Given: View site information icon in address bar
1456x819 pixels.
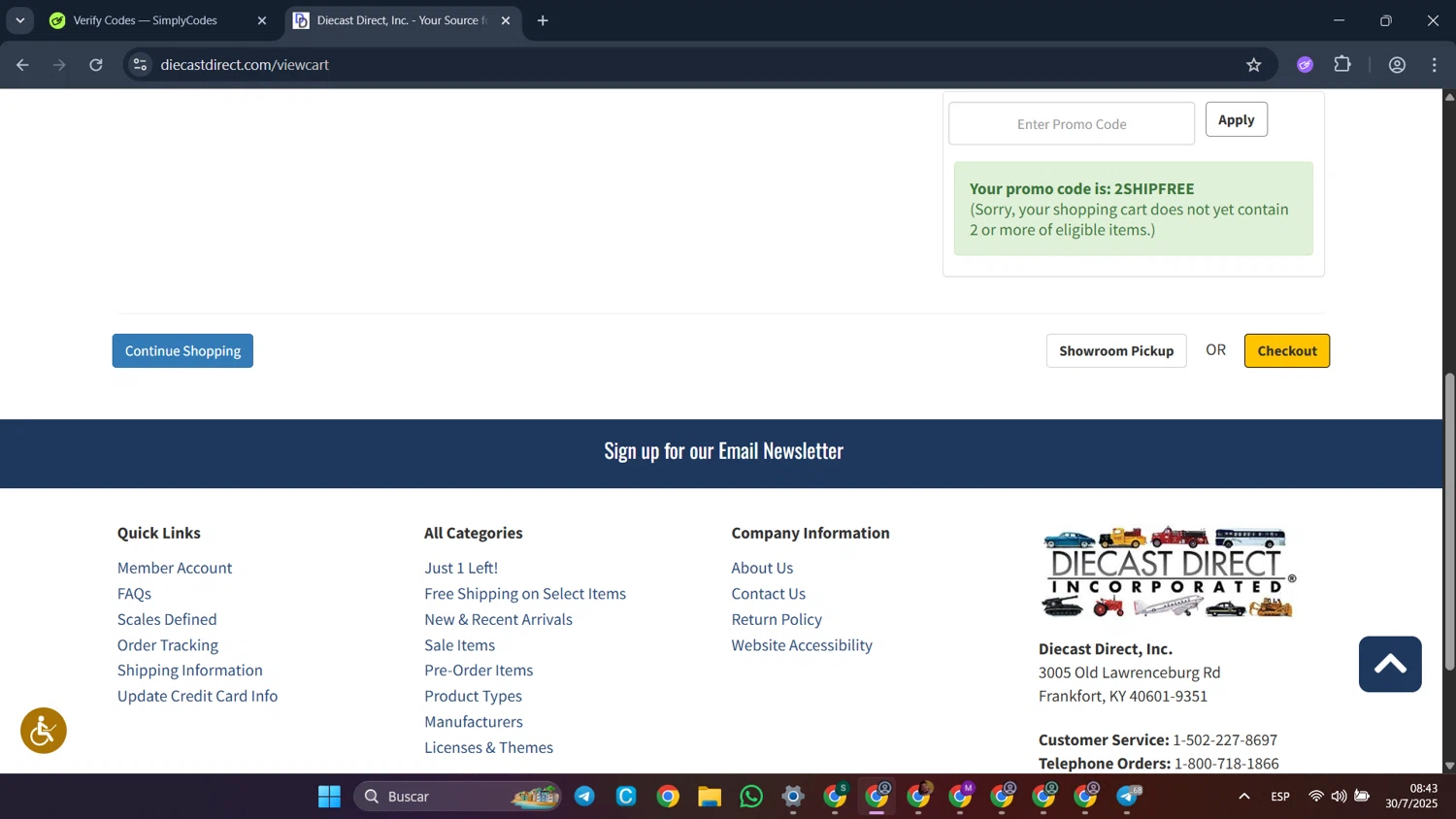Looking at the screenshot, I should (140, 65).
